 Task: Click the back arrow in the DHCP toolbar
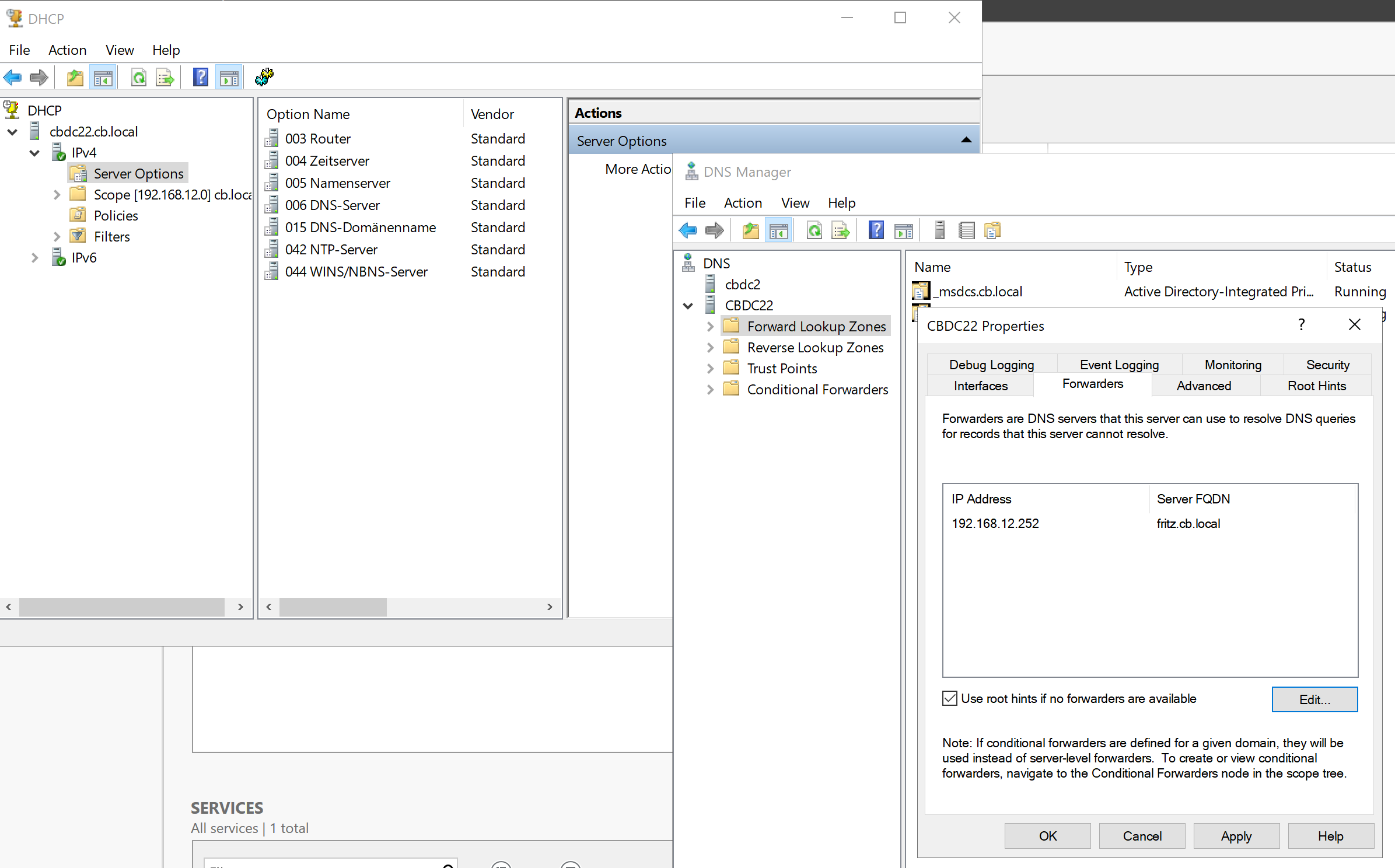[x=13, y=78]
